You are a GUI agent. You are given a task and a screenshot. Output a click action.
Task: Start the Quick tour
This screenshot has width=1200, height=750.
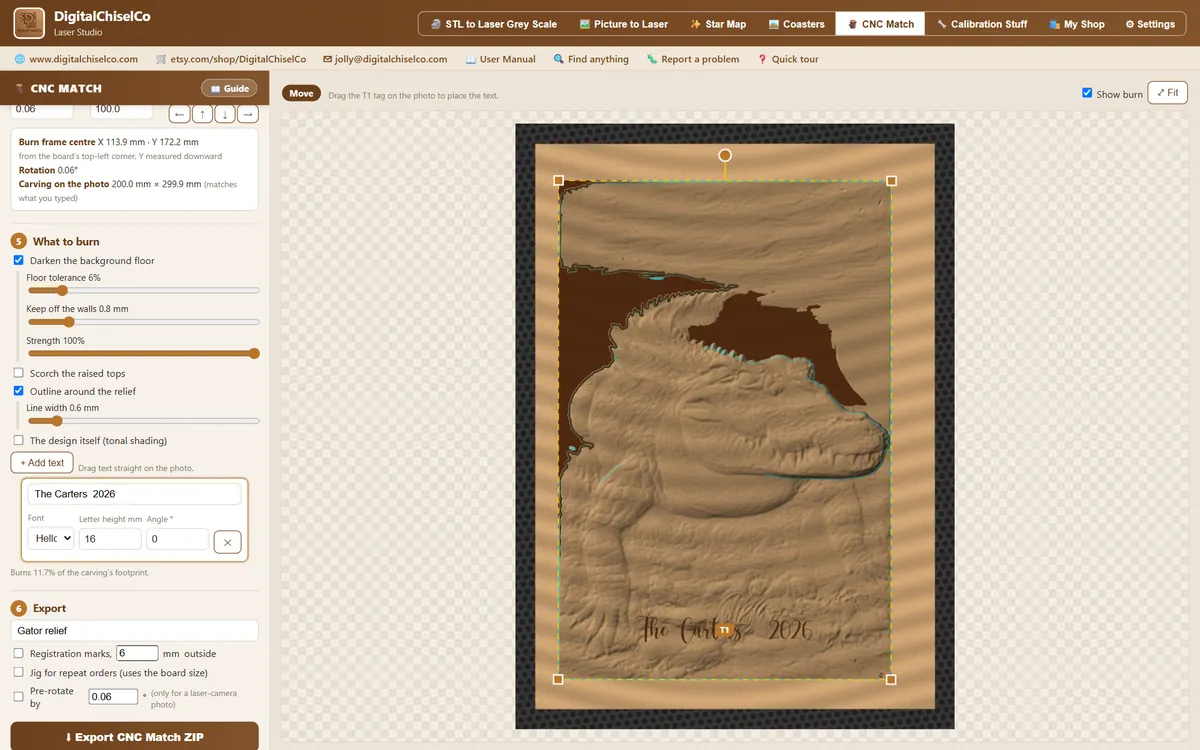coord(788,59)
